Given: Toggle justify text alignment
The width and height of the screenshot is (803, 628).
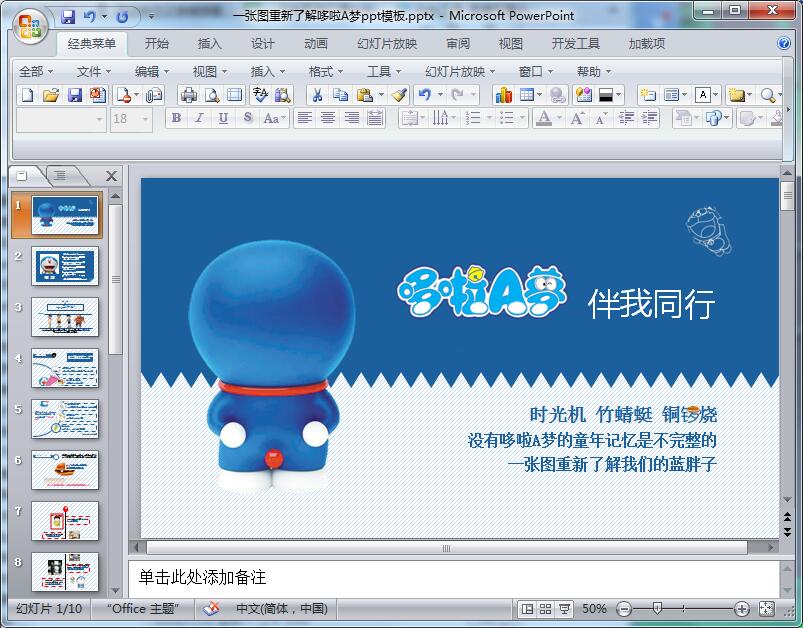Looking at the screenshot, I should [x=375, y=118].
